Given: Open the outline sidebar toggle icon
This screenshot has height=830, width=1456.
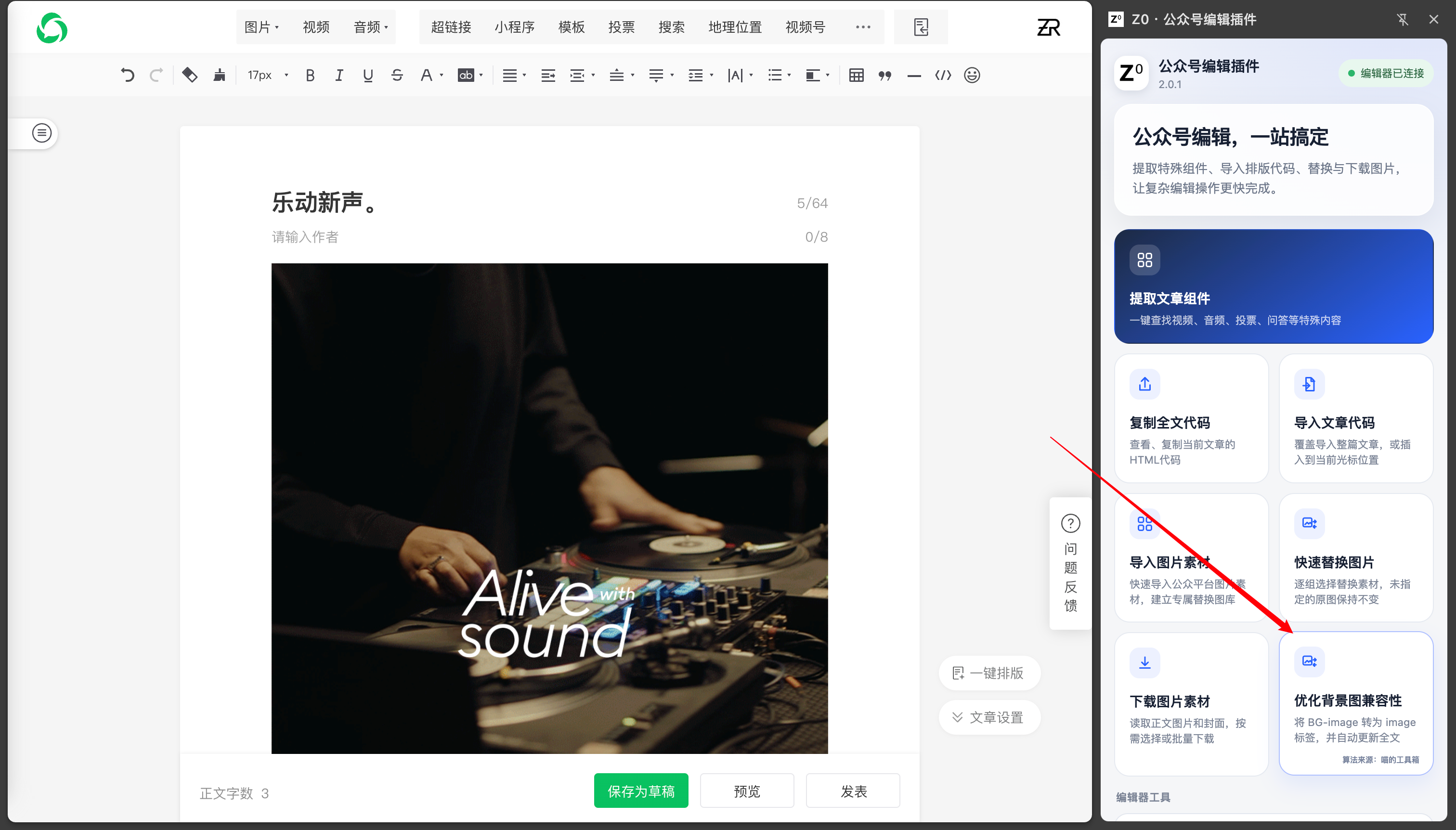Looking at the screenshot, I should (x=41, y=133).
